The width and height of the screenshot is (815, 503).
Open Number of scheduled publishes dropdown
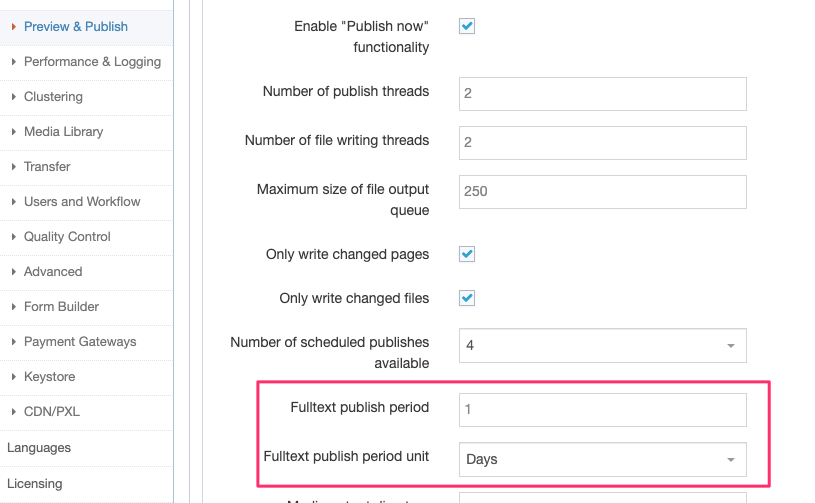pyautogui.click(x=602, y=345)
